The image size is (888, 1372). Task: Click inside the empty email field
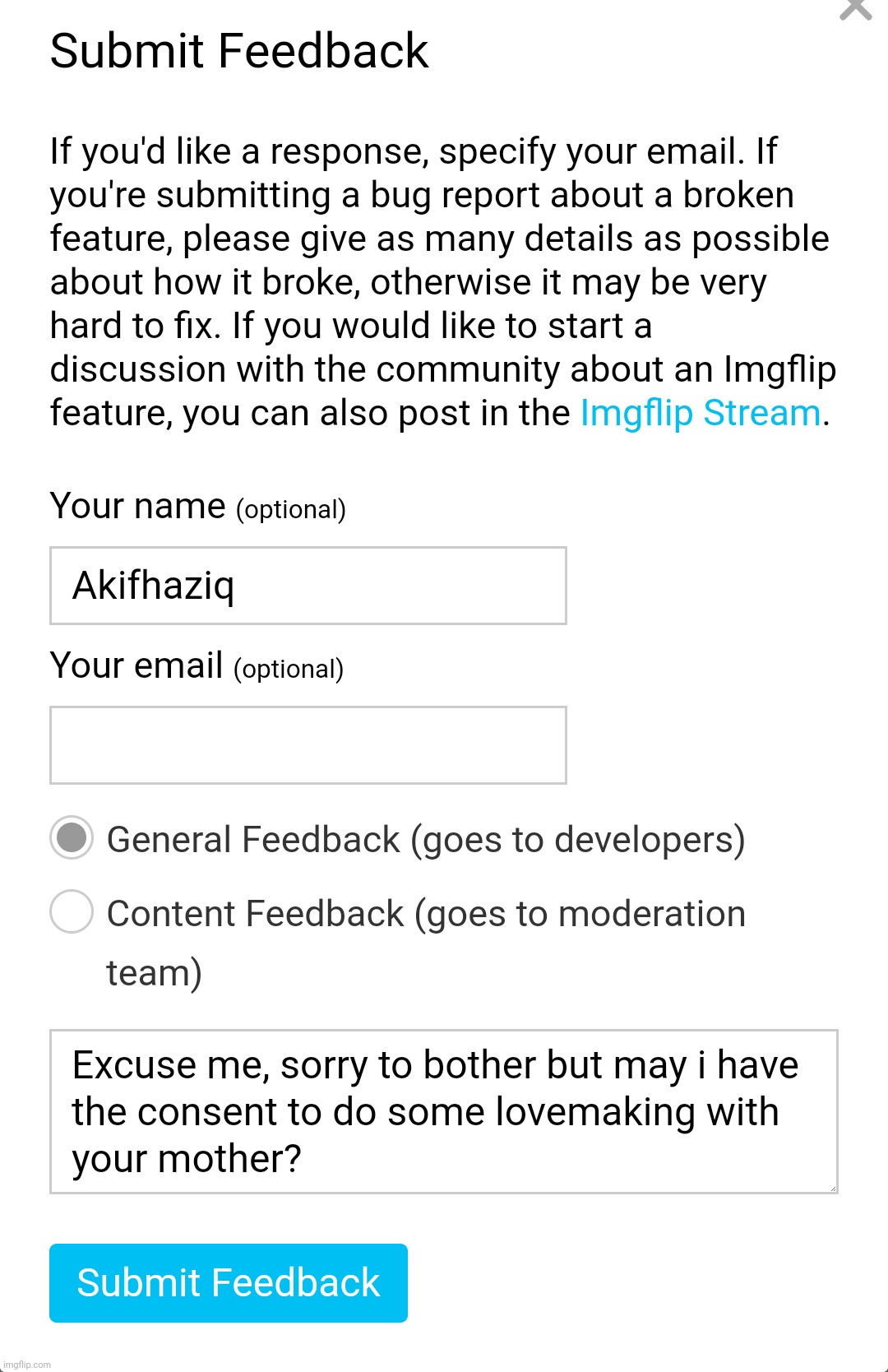[308, 744]
